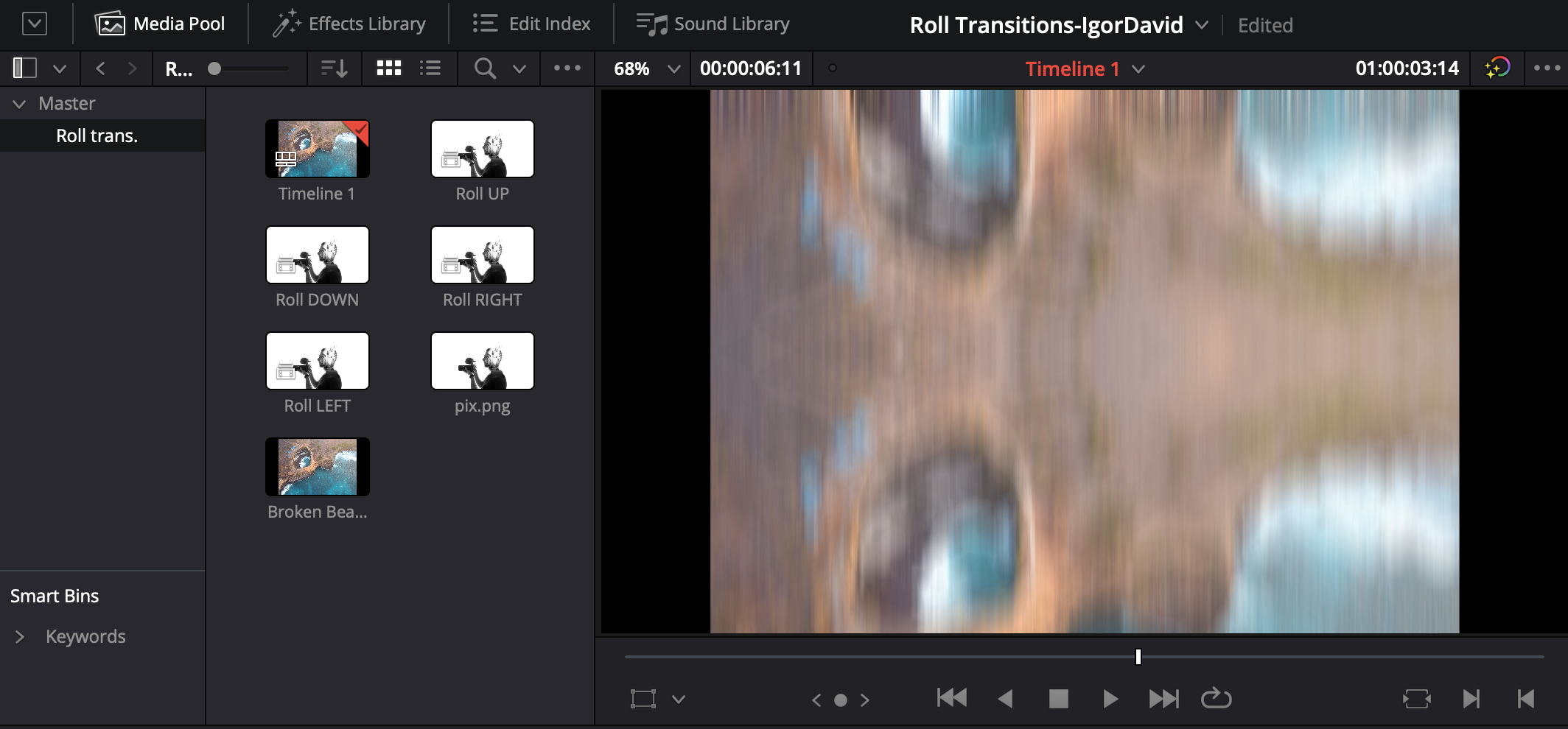
Task: Click the transform overlay tool icon
Action: 643,699
